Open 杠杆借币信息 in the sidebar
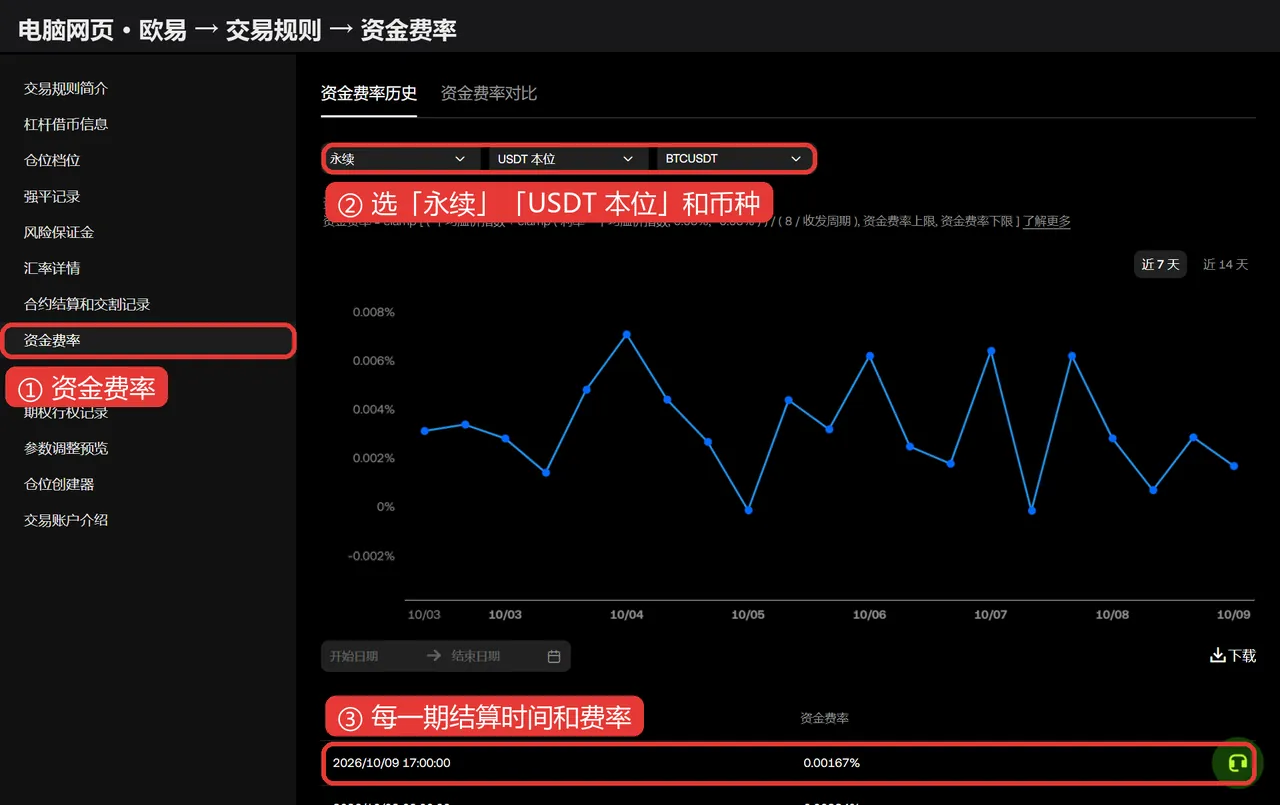1280x805 pixels. tap(66, 124)
